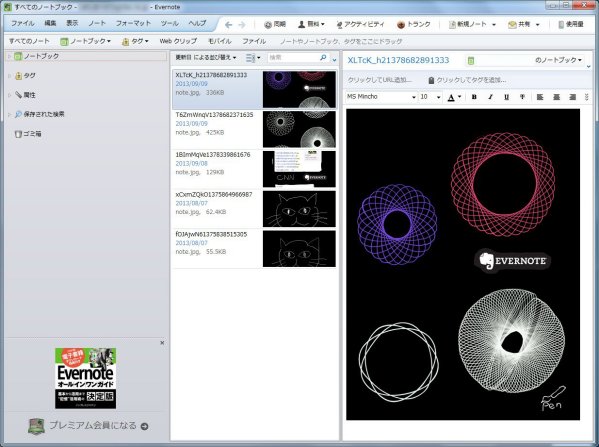Apply strikethrough formatting
Viewport: 599px width, 447px height.
(x=522, y=97)
